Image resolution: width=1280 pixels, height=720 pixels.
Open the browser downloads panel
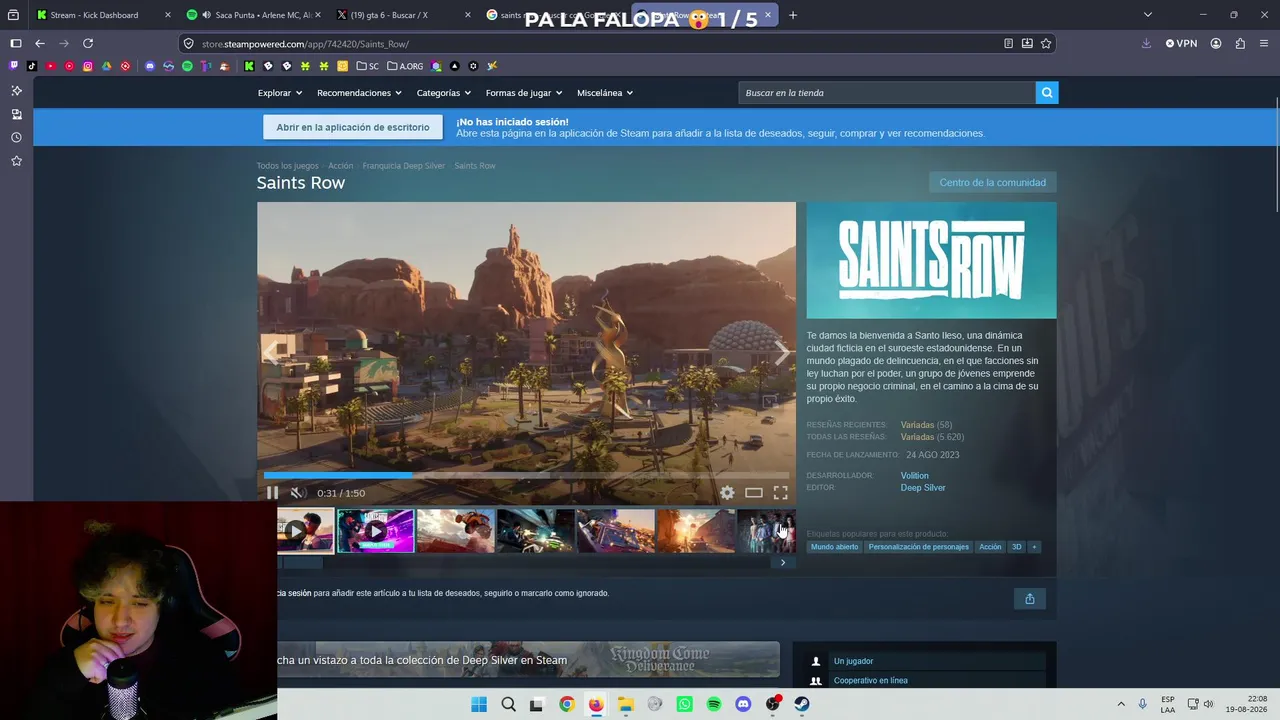(x=1146, y=44)
